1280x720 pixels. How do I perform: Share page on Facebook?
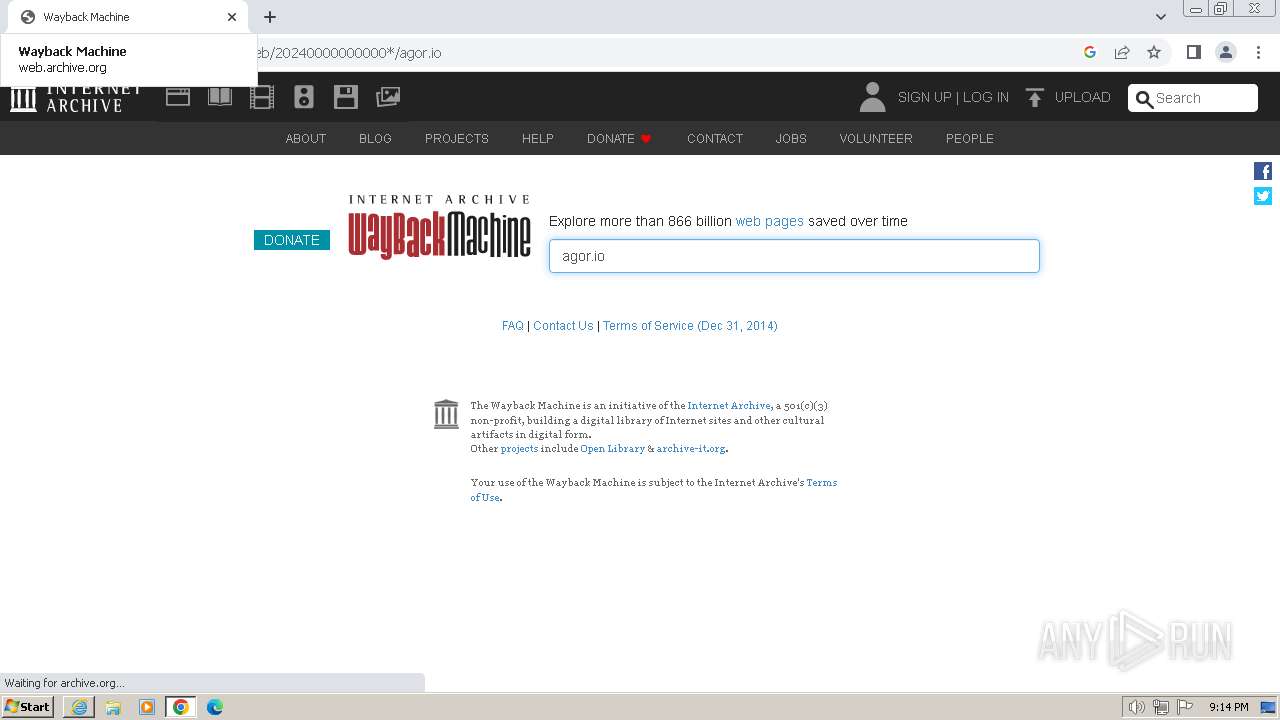tap(1263, 171)
